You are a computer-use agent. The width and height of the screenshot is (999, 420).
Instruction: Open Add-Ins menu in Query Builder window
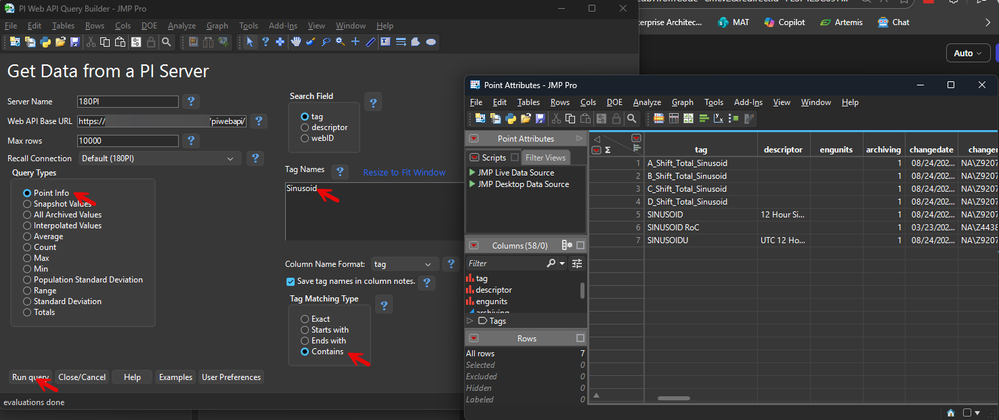pyautogui.click(x=281, y=26)
